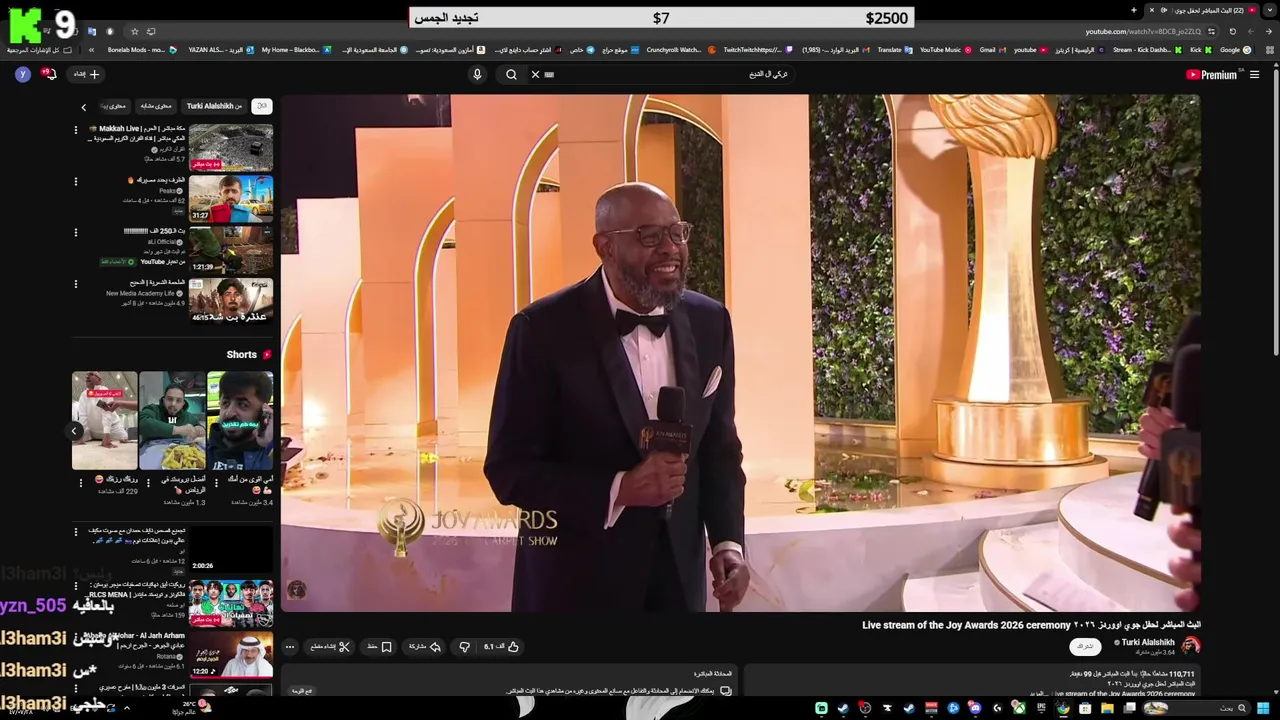
Task: Open the YouTube hamburger guide menu
Action: tap(1255, 74)
